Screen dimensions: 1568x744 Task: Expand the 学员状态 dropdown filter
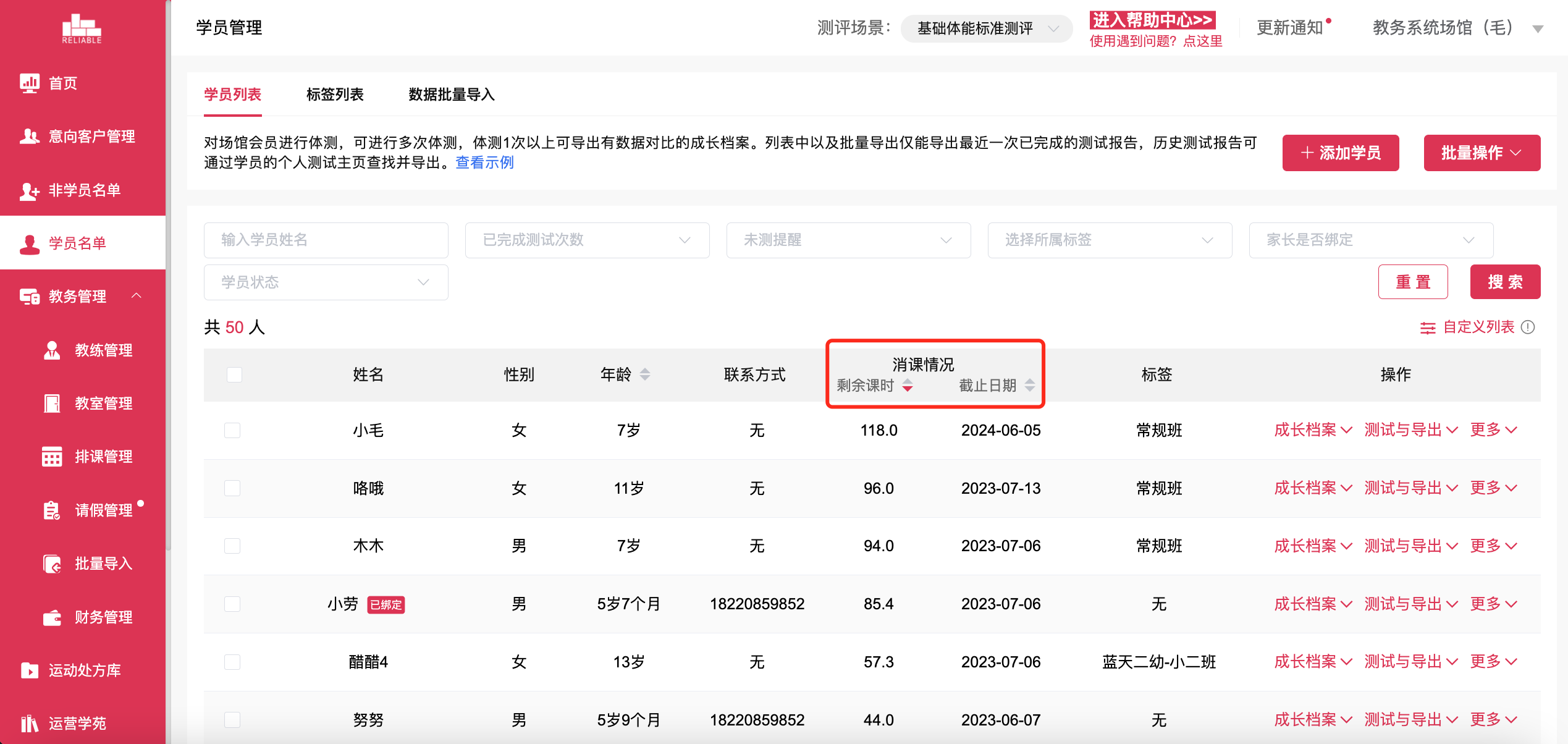coord(326,282)
